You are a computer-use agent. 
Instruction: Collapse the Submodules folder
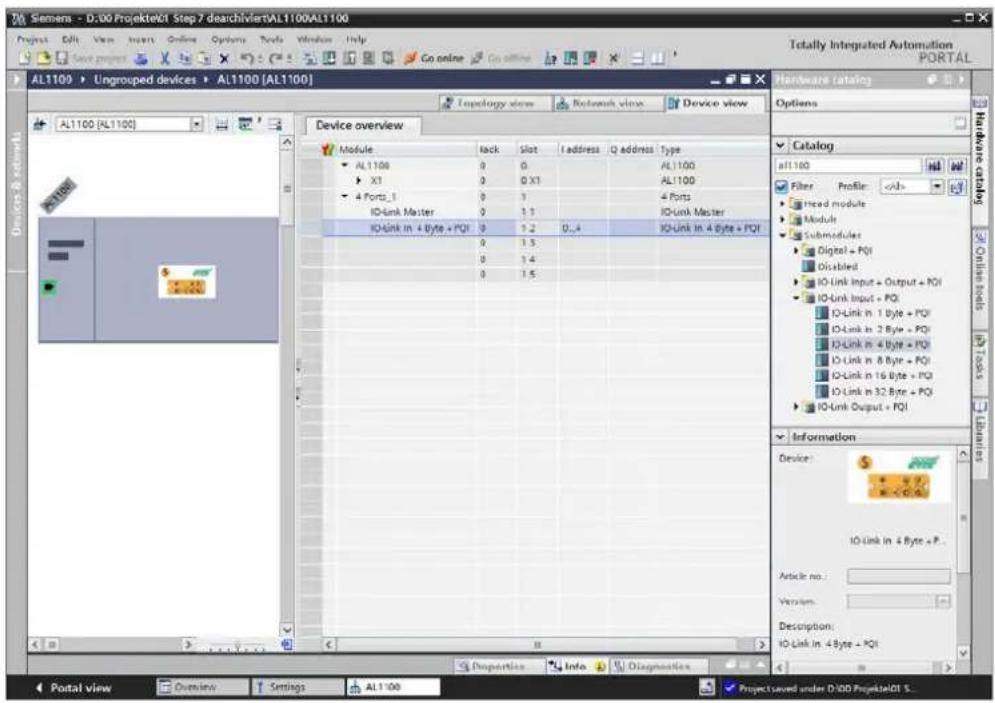click(782, 235)
